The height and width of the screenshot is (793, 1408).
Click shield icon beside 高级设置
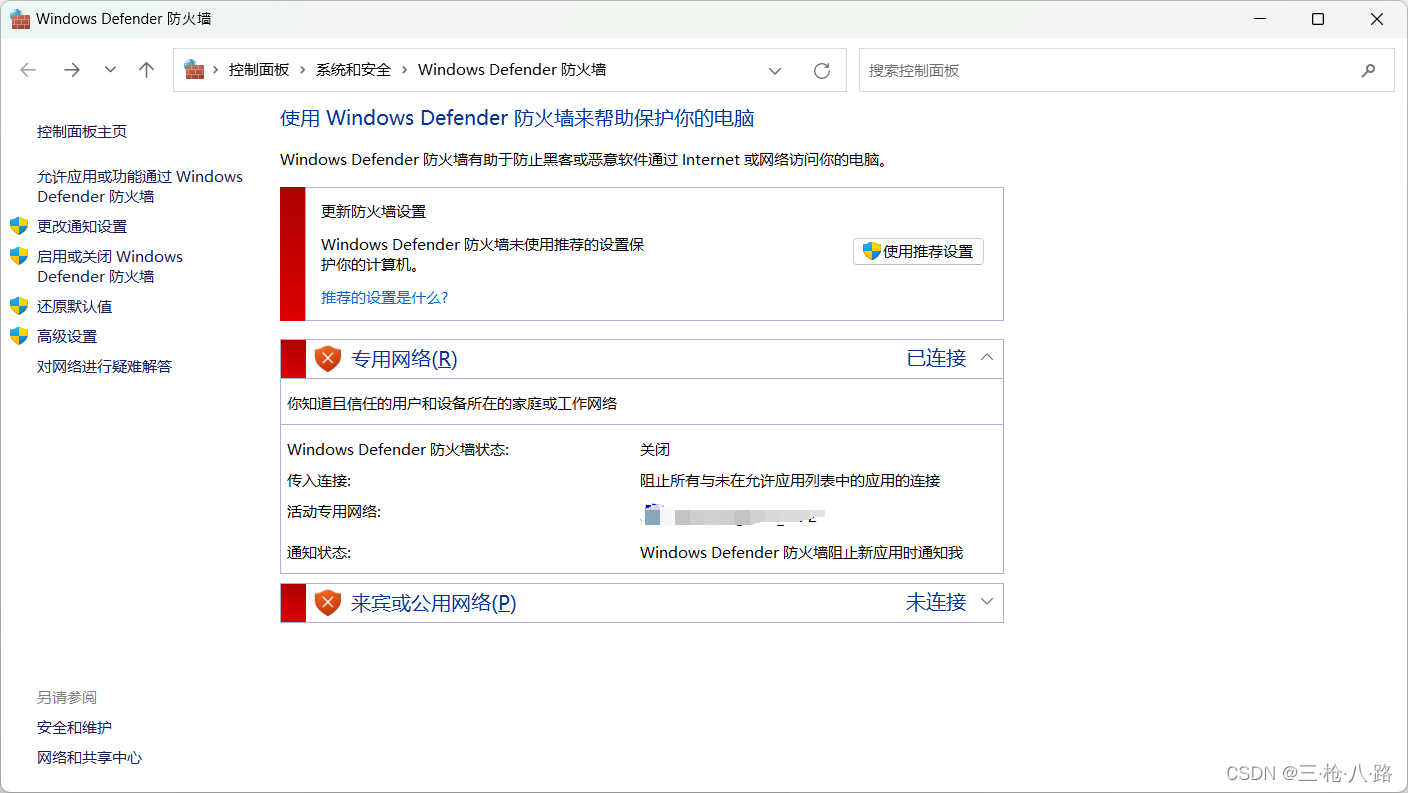click(x=19, y=336)
